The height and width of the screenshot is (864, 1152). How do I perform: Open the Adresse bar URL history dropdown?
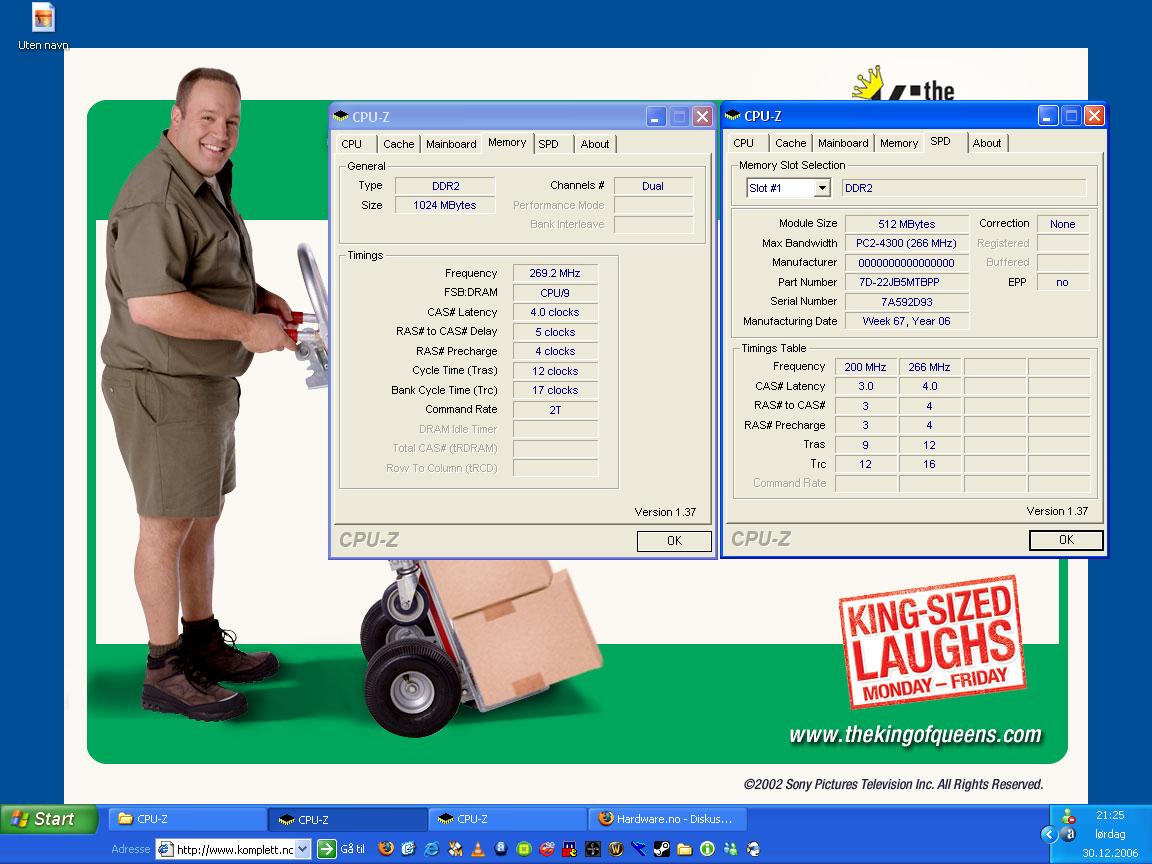coord(303,849)
